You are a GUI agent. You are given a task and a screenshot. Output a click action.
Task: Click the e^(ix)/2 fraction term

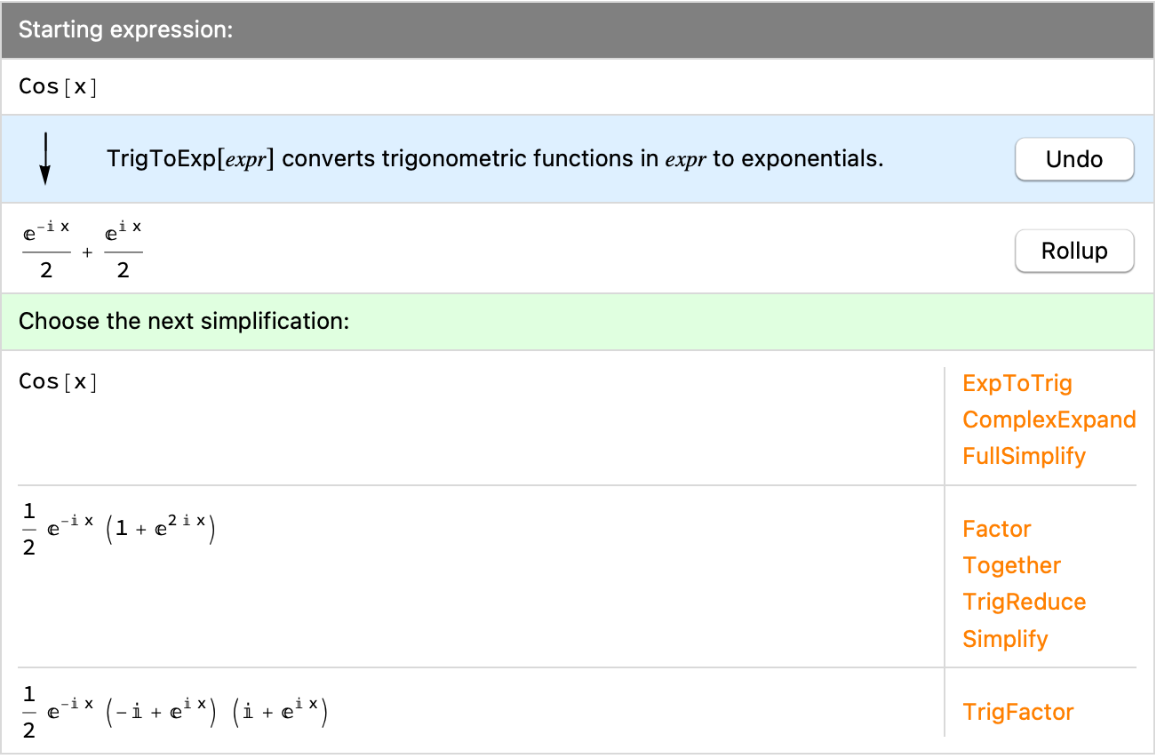(x=123, y=250)
